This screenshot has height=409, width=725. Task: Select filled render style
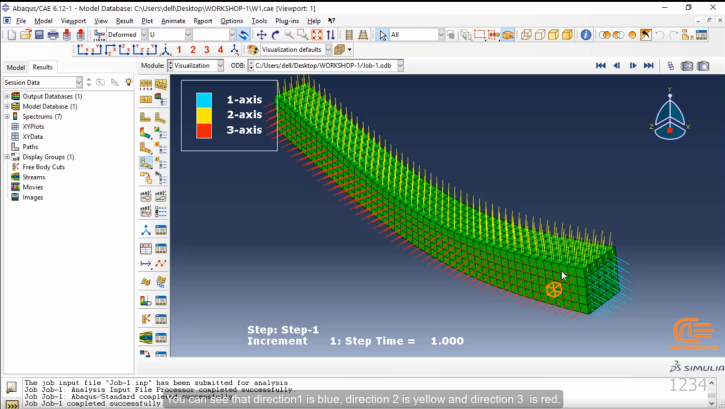point(553,35)
